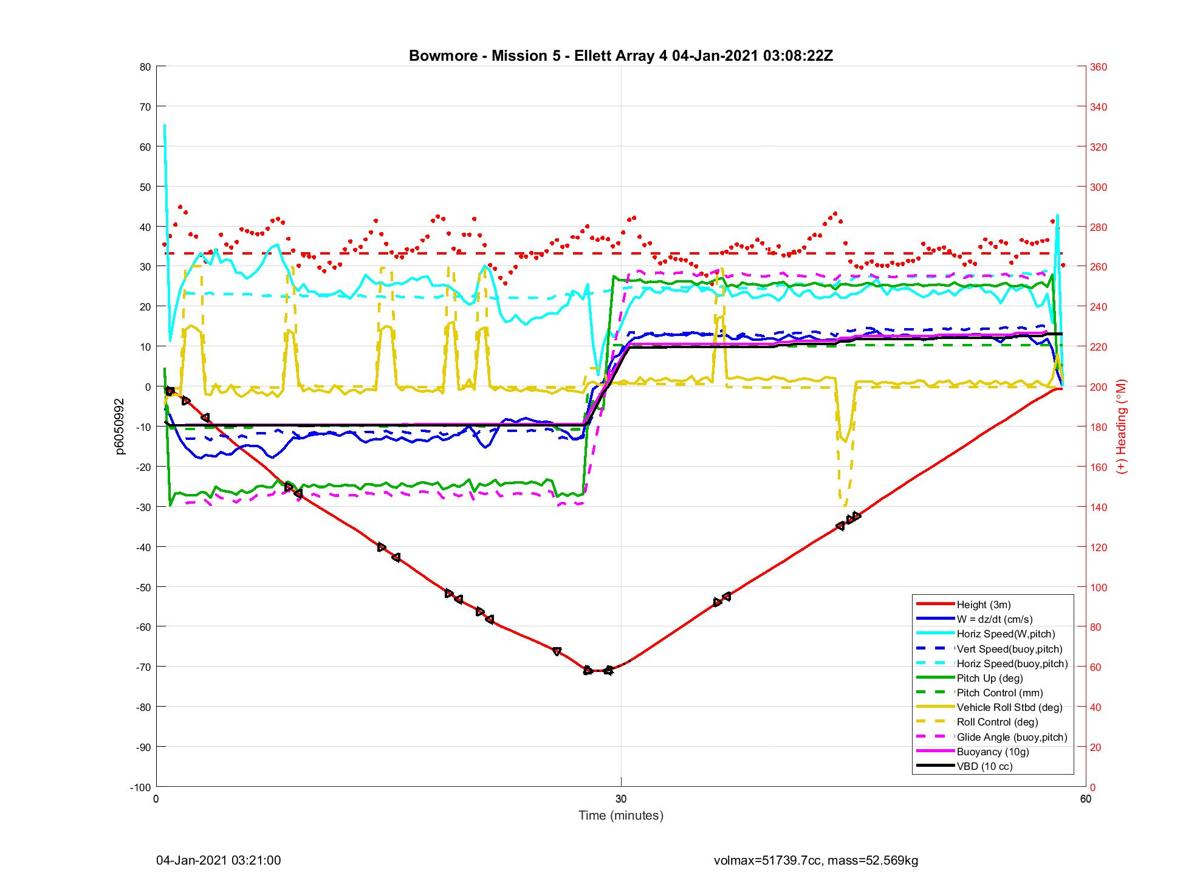Click the heading axis tick '220'
Image resolution: width=1200 pixels, height=885 pixels.
pos(1099,347)
